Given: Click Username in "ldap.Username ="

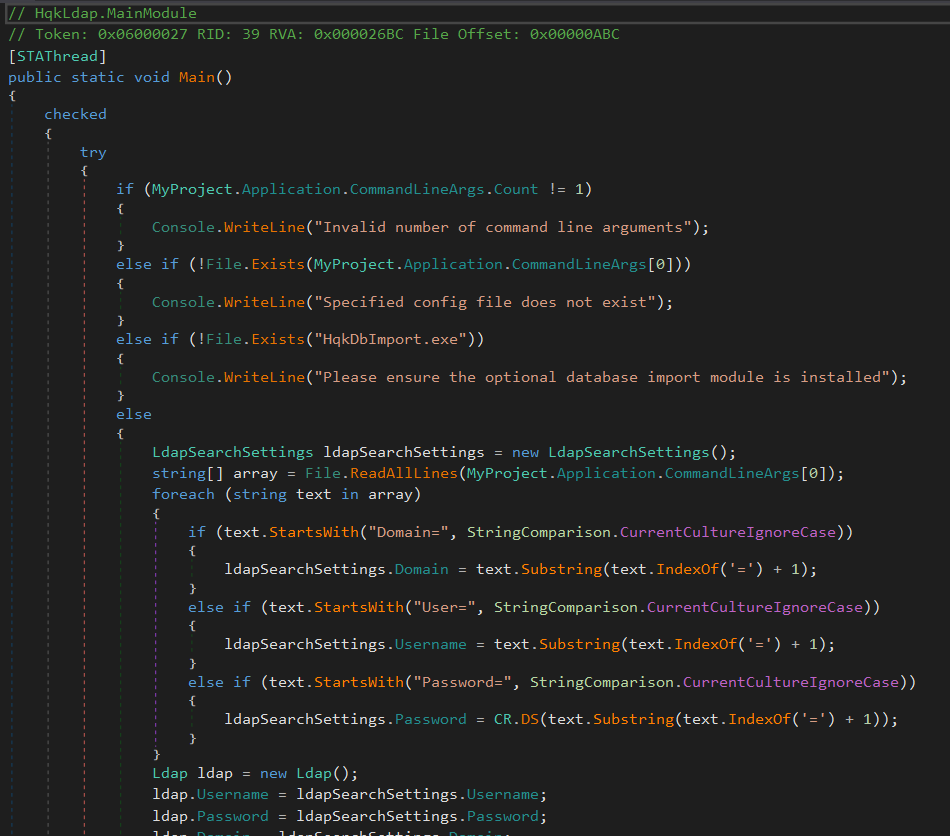Looking at the screenshot, I should tap(233, 795).
